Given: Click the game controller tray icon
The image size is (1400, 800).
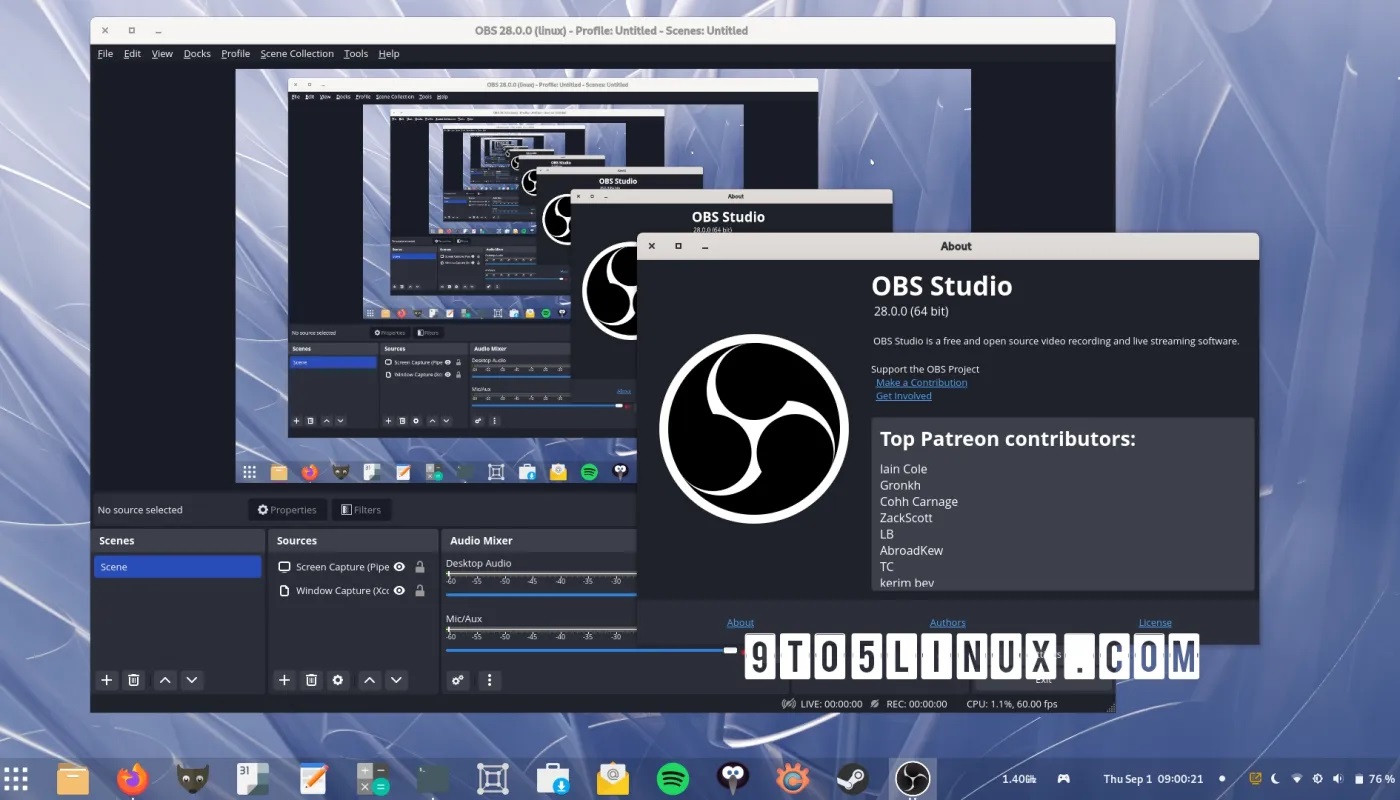Looking at the screenshot, I should click(x=1064, y=778).
